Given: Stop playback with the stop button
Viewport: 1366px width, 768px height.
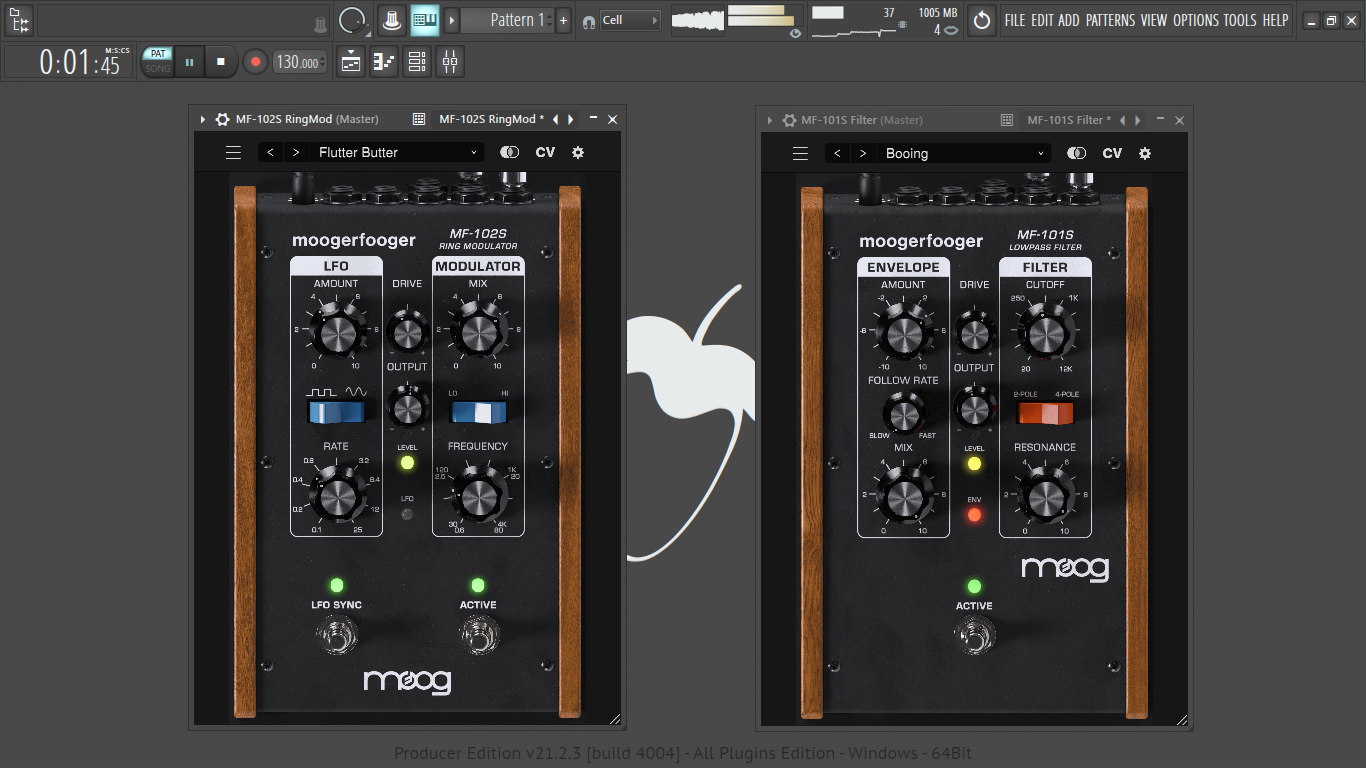Looking at the screenshot, I should coord(221,62).
